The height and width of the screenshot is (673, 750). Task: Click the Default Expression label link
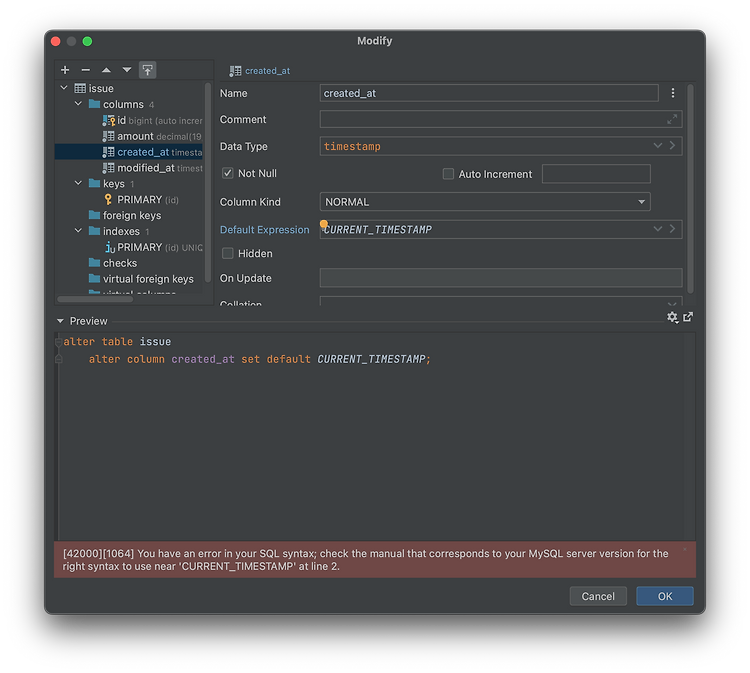(x=265, y=230)
